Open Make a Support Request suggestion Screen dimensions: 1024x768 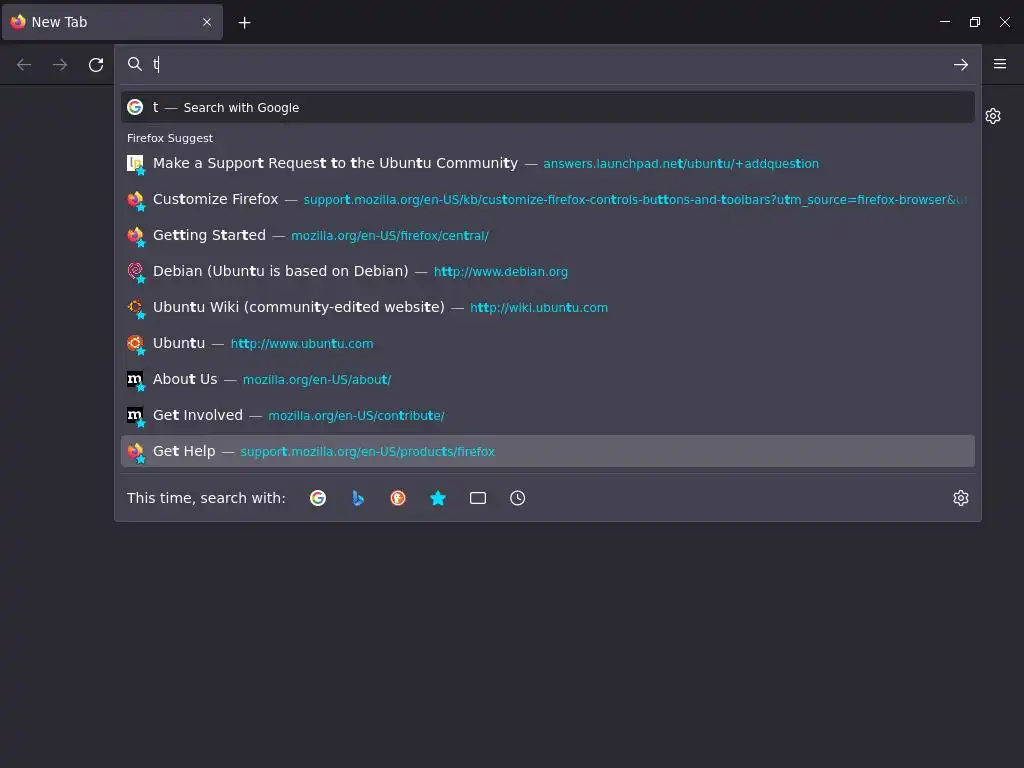pyautogui.click(x=547, y=163)
